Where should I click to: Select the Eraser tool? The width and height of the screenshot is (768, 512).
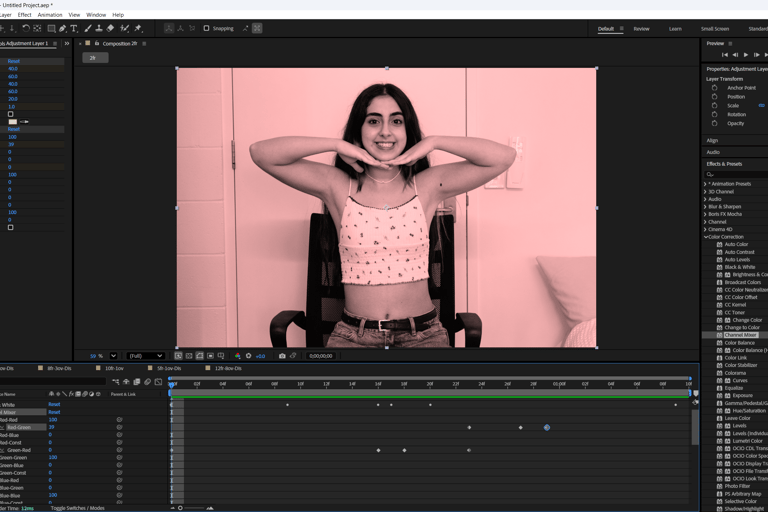111,28
